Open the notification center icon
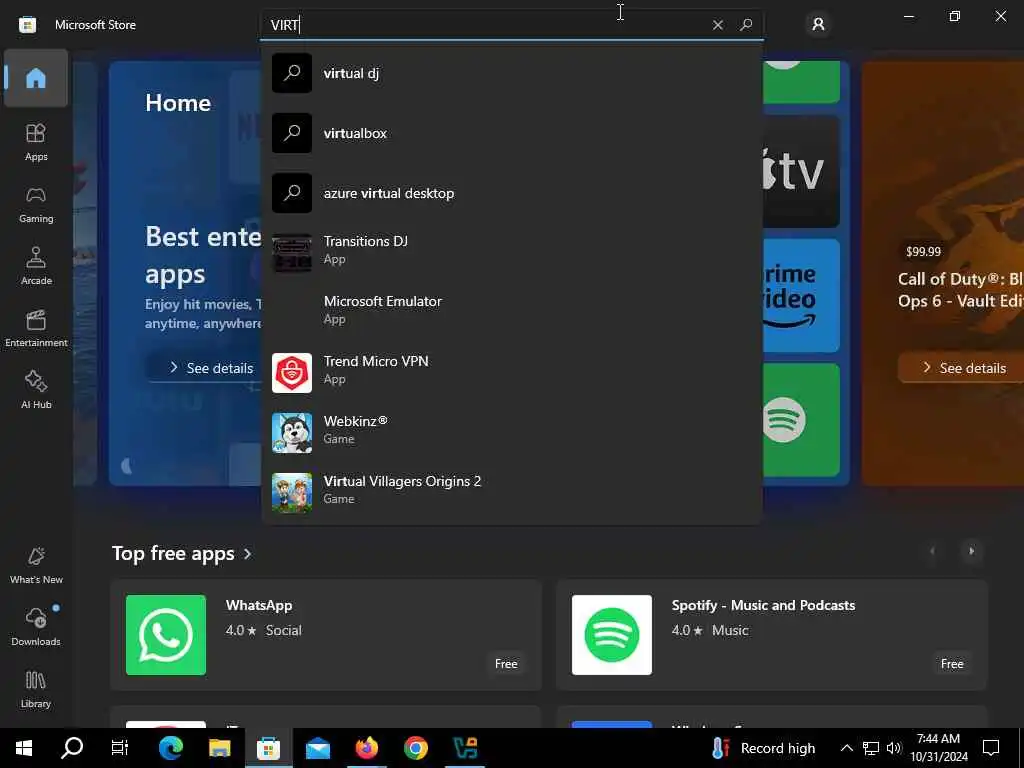1024x768 pixels. click(x=991, y=748)
